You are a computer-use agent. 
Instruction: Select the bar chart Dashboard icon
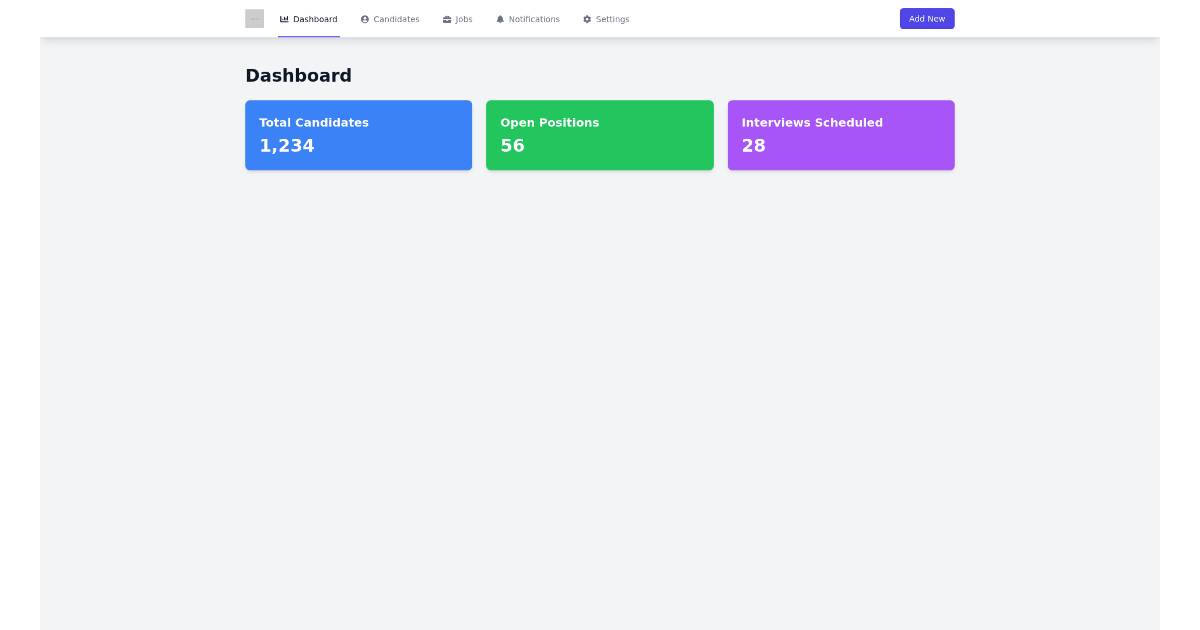(283, 19)
